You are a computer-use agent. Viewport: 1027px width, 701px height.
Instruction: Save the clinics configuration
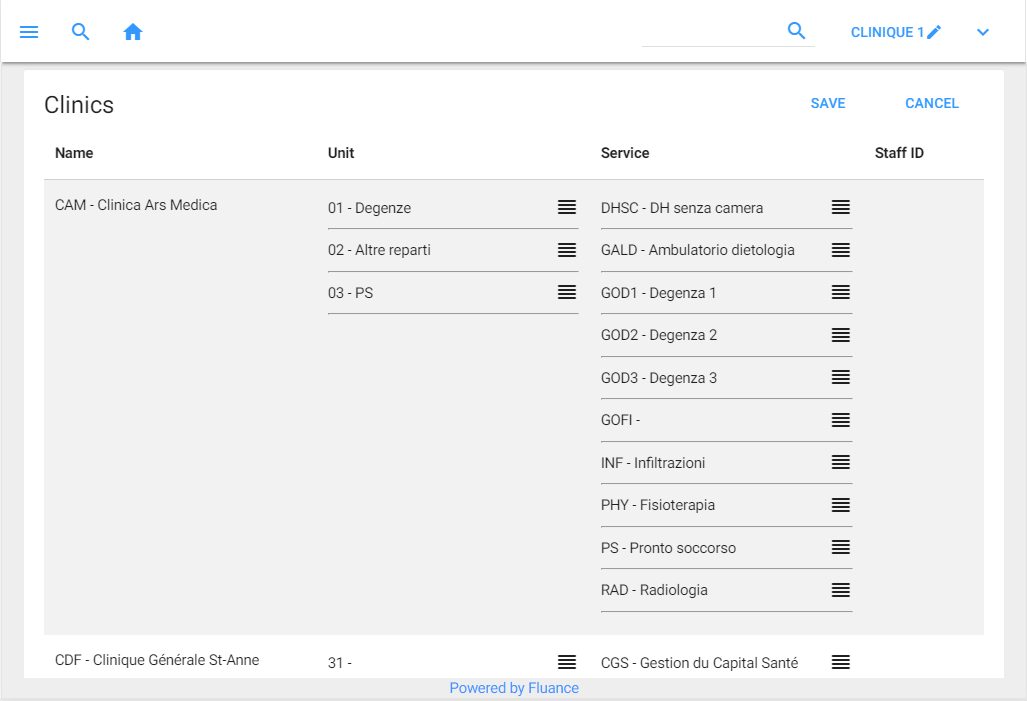point(827,103)
